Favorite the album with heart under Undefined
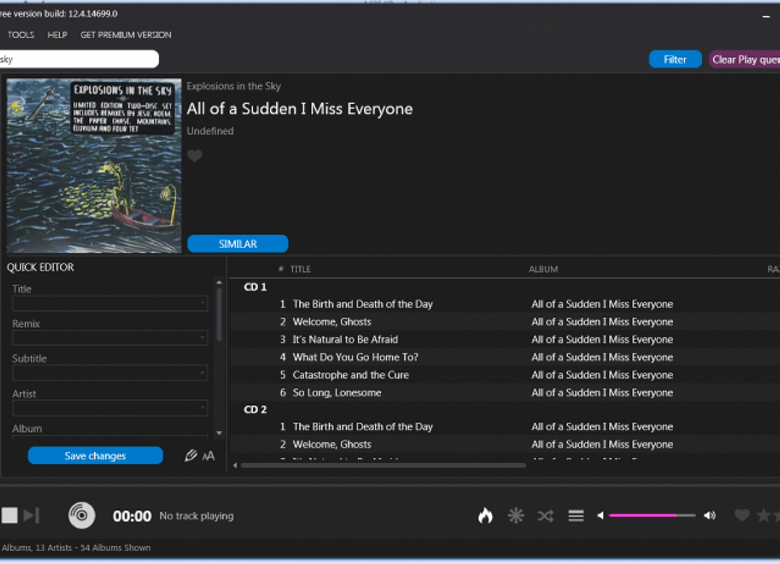The image size is (780, 564). click(x=195, y=156)
